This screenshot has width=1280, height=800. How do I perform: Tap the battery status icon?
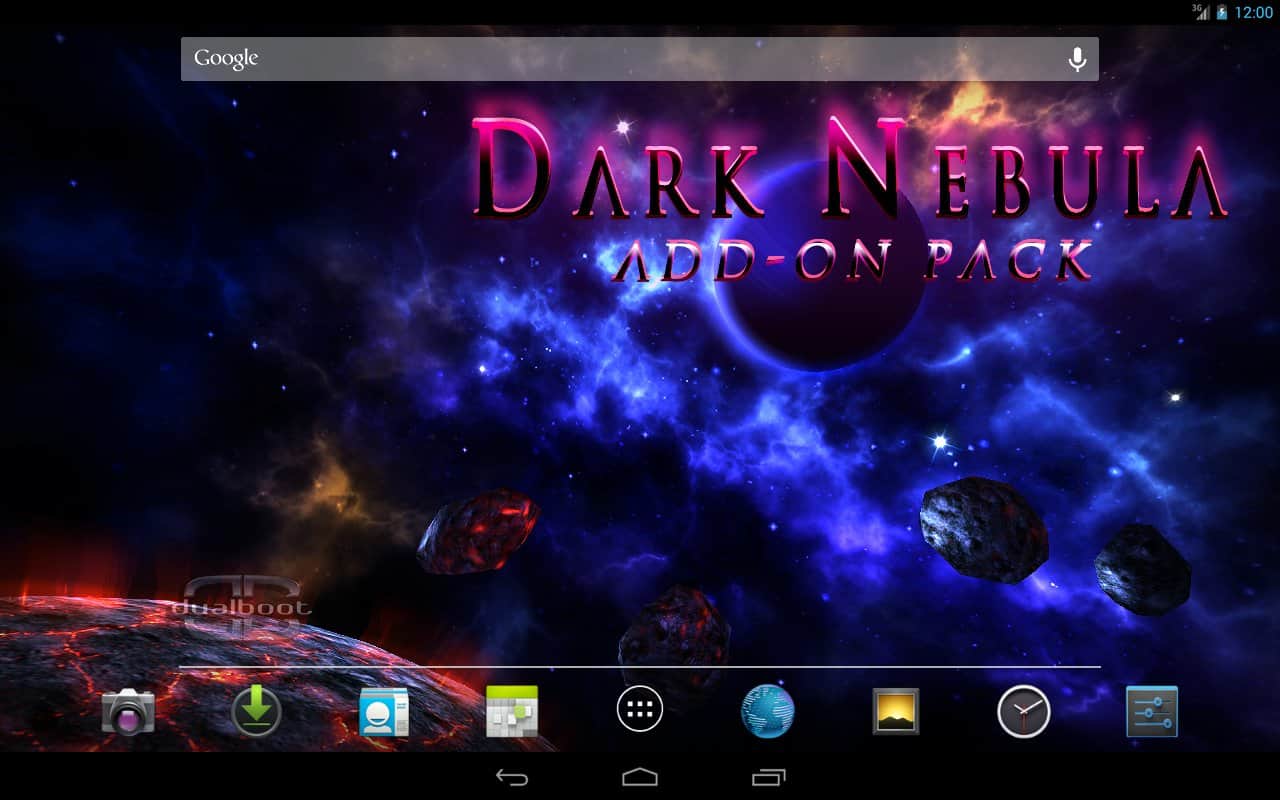pos(1222,12)
